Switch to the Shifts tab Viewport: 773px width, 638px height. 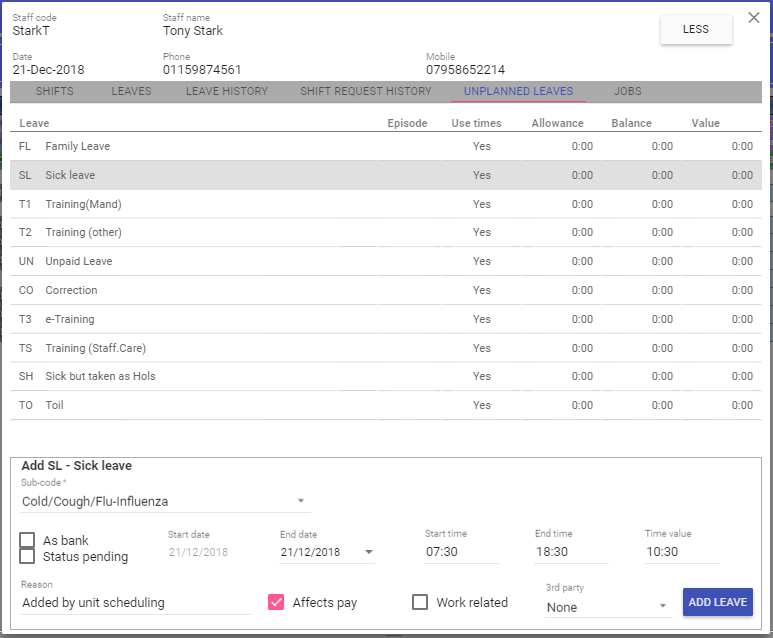coord(54,91)
